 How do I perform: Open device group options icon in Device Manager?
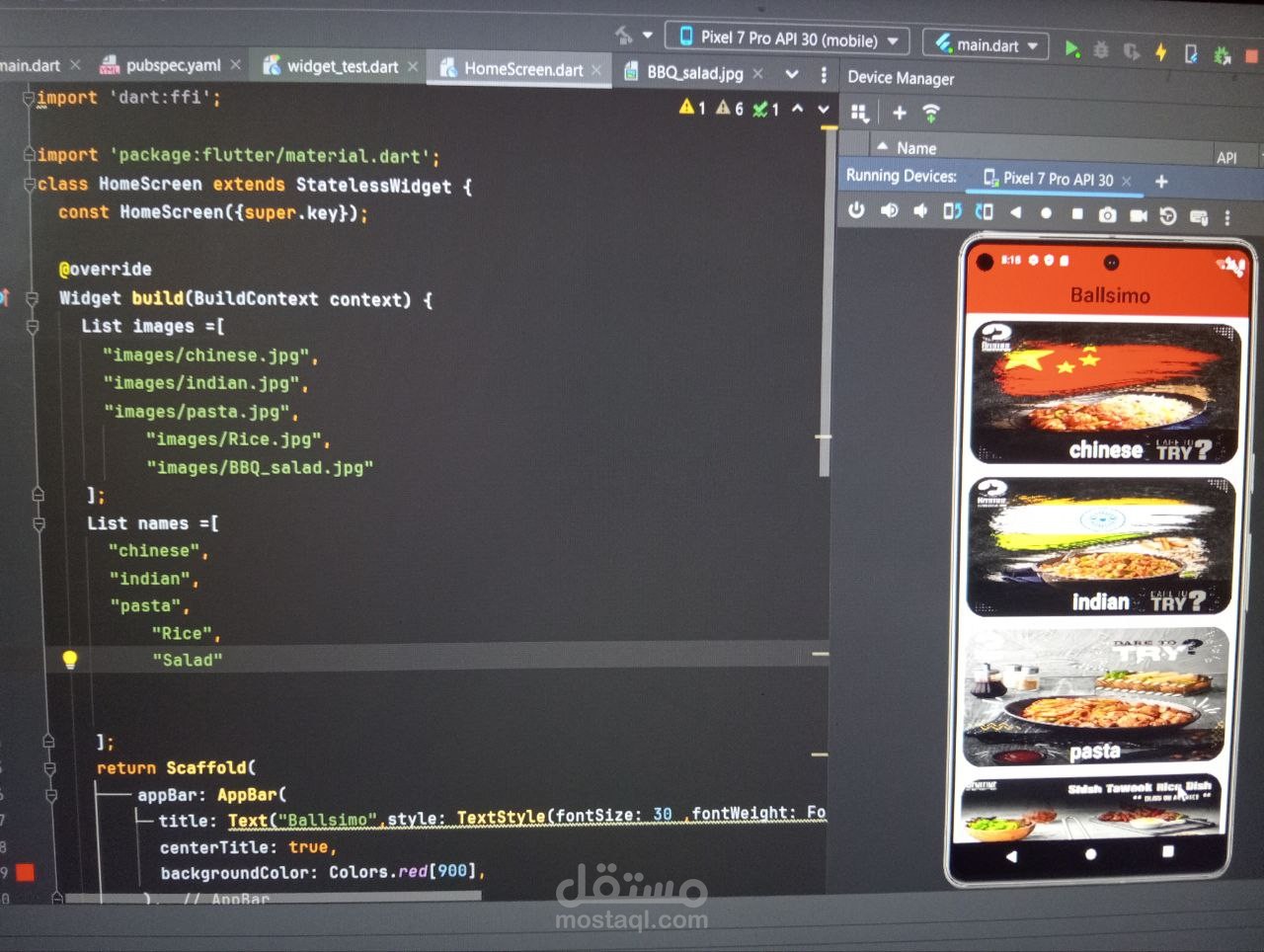tap(860, 113)
